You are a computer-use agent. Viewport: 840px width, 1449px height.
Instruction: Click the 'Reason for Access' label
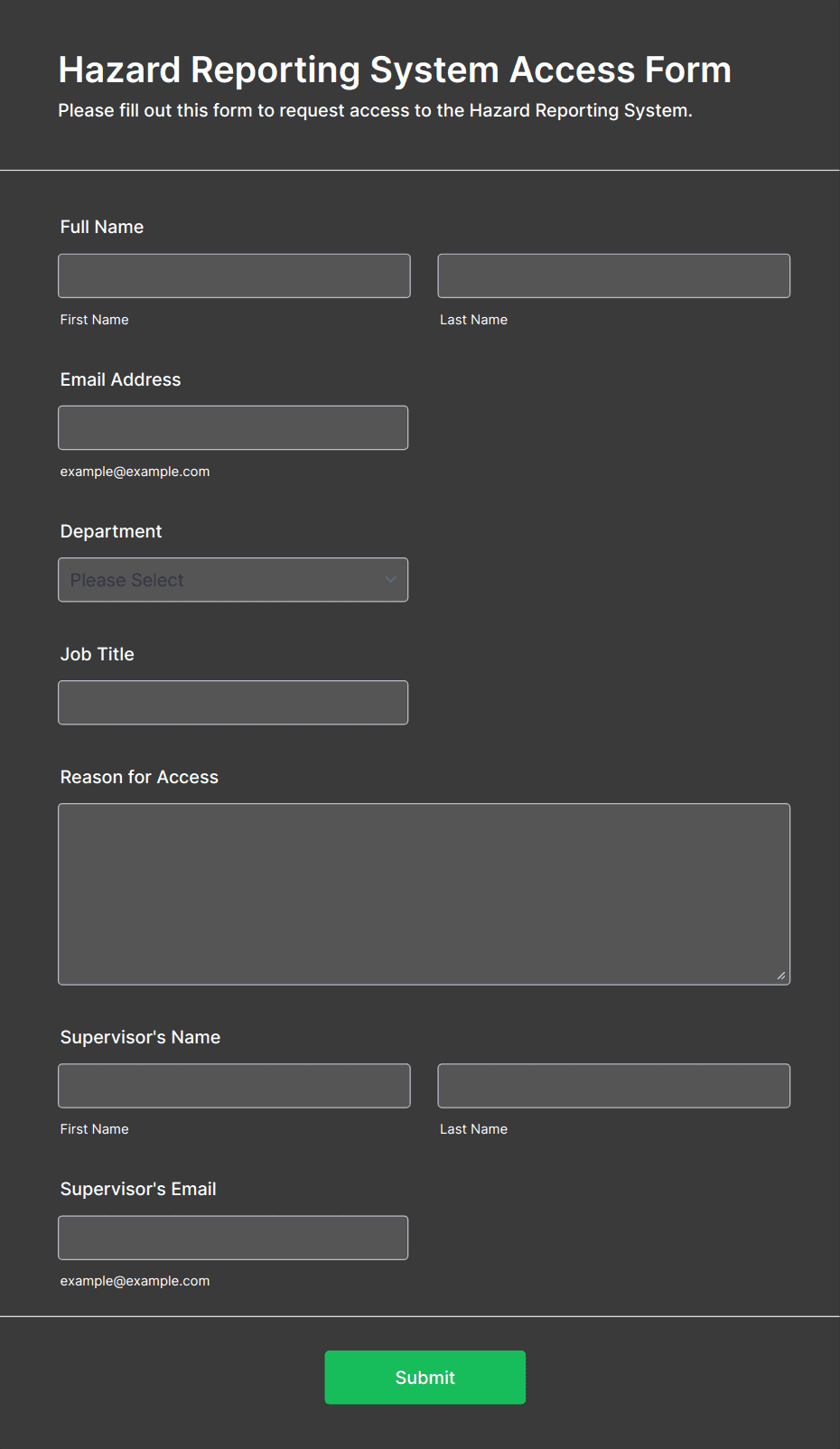pos(139,777)
